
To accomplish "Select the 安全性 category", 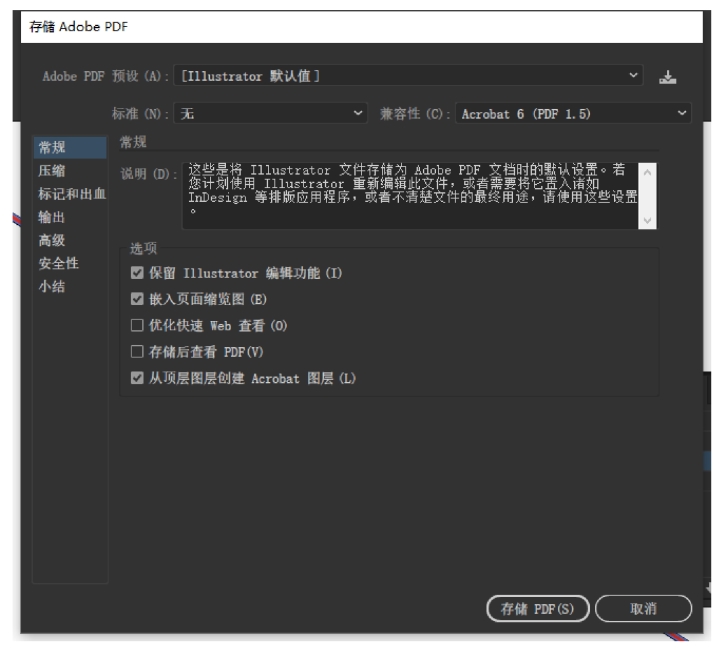I will coord(70,263).
